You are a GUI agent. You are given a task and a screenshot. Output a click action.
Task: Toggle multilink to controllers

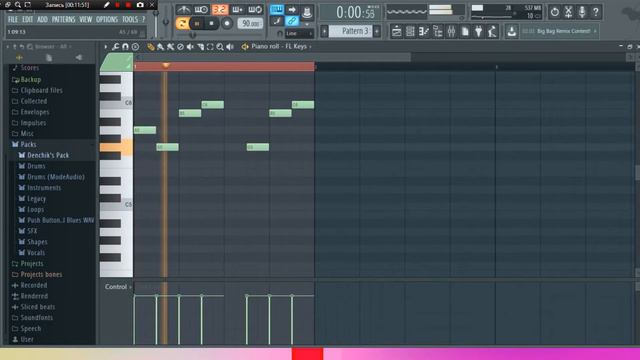[292, 21]
